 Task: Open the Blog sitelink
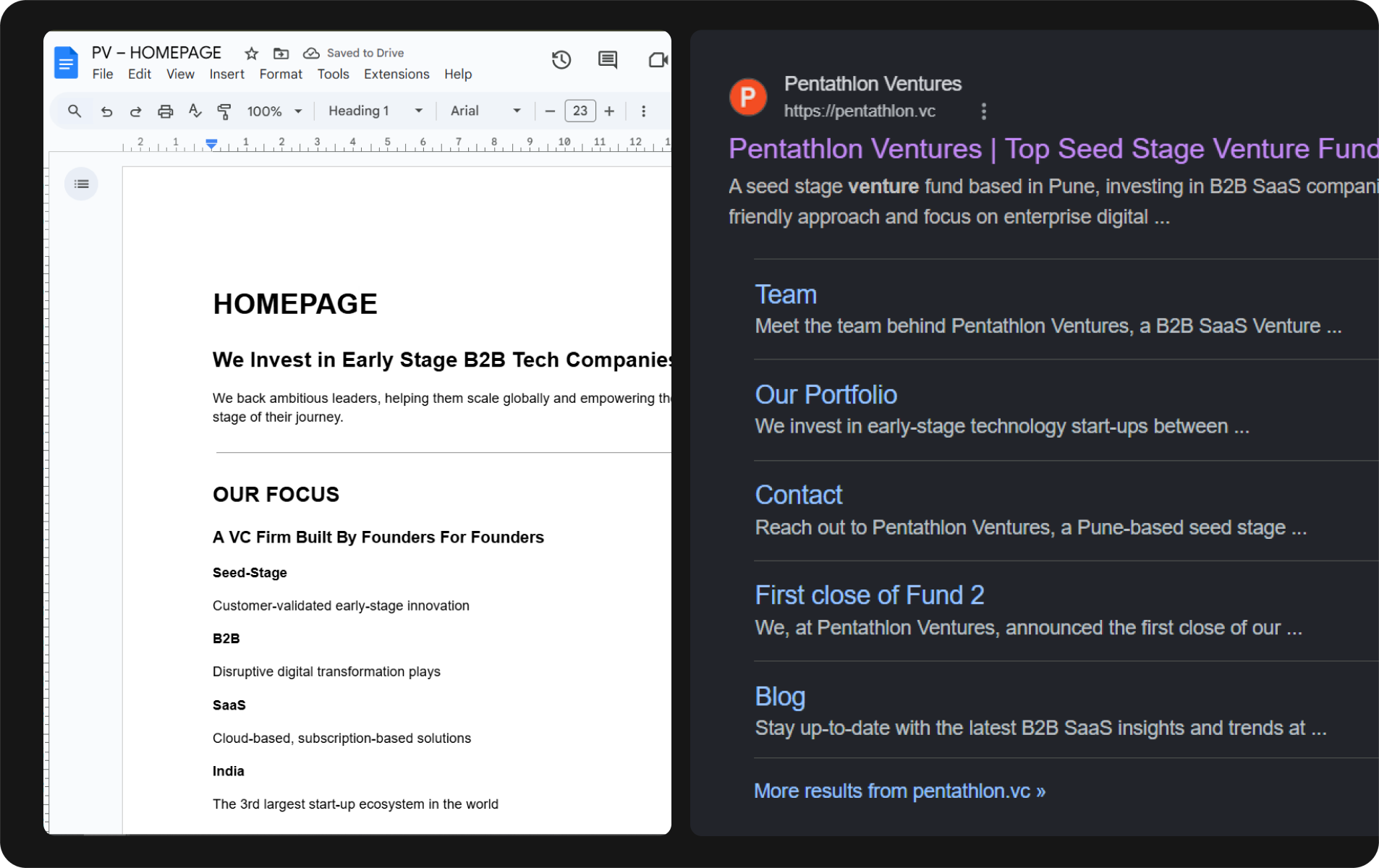coord(780,696)
